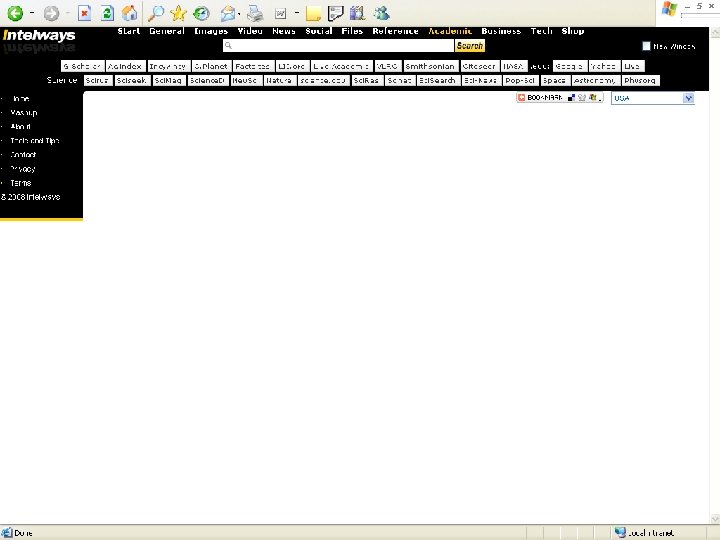The height and width of the screenshot is (540, 720).
Task: Open the USA country dropdown
Action: point(652,98)
